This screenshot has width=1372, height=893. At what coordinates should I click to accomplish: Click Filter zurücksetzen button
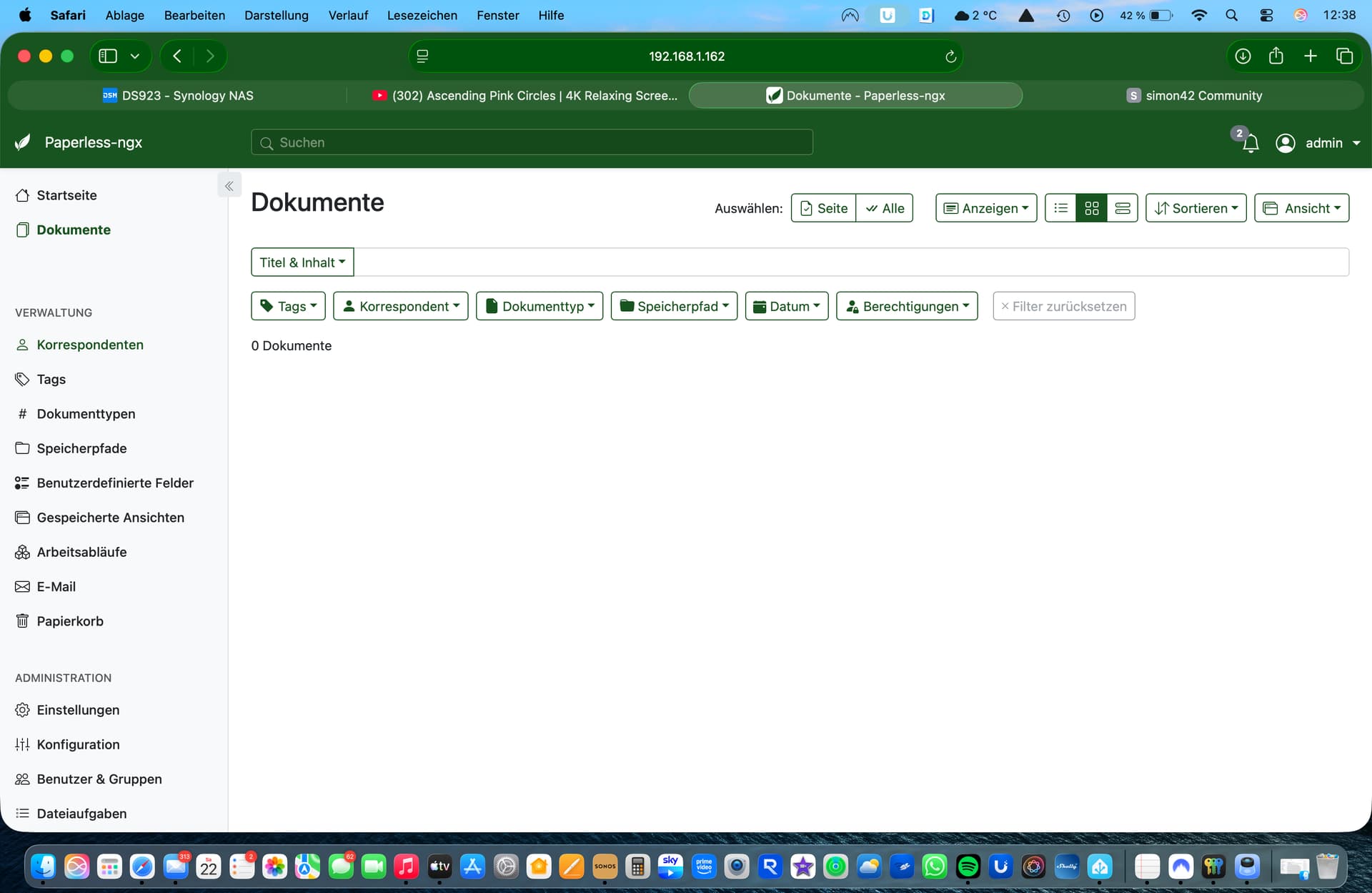click(x=1064, y=306)
